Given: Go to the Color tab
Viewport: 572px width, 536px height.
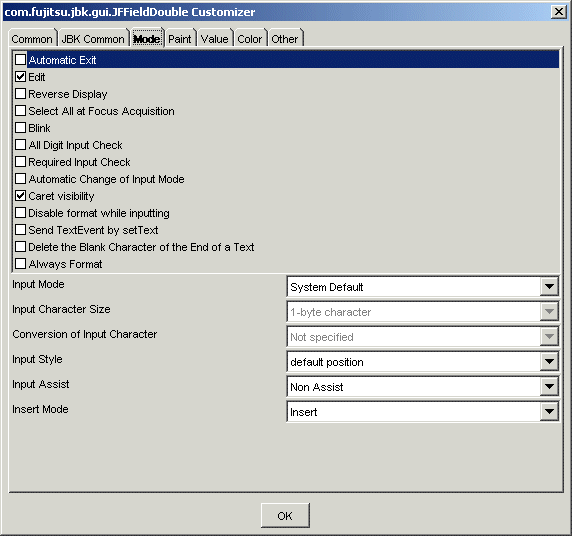Looking at the screenshot, I should (250, 39).
